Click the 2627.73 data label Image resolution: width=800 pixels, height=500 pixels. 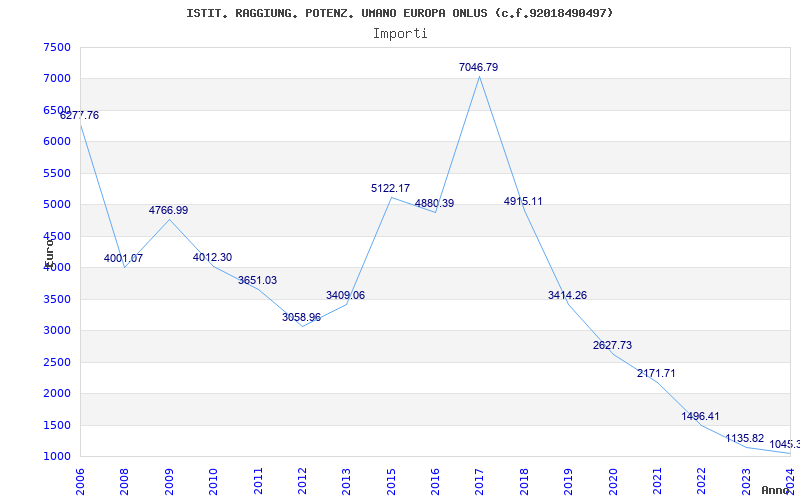click(x=612, y=345)
